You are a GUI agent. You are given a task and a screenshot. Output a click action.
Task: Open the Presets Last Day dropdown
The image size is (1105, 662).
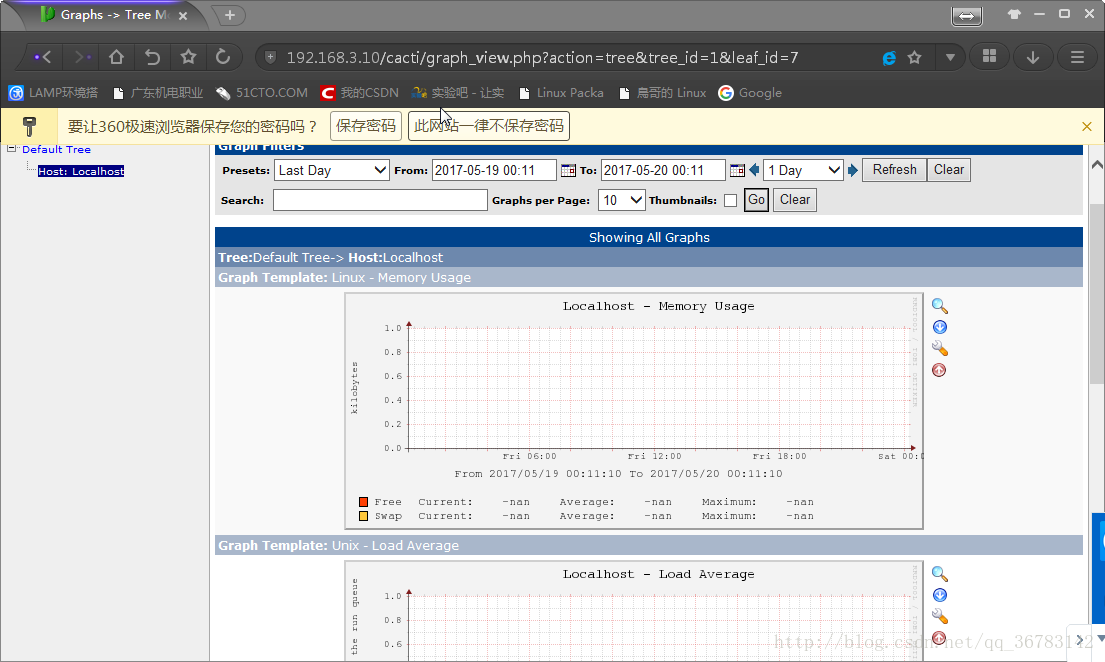point(331,170)
